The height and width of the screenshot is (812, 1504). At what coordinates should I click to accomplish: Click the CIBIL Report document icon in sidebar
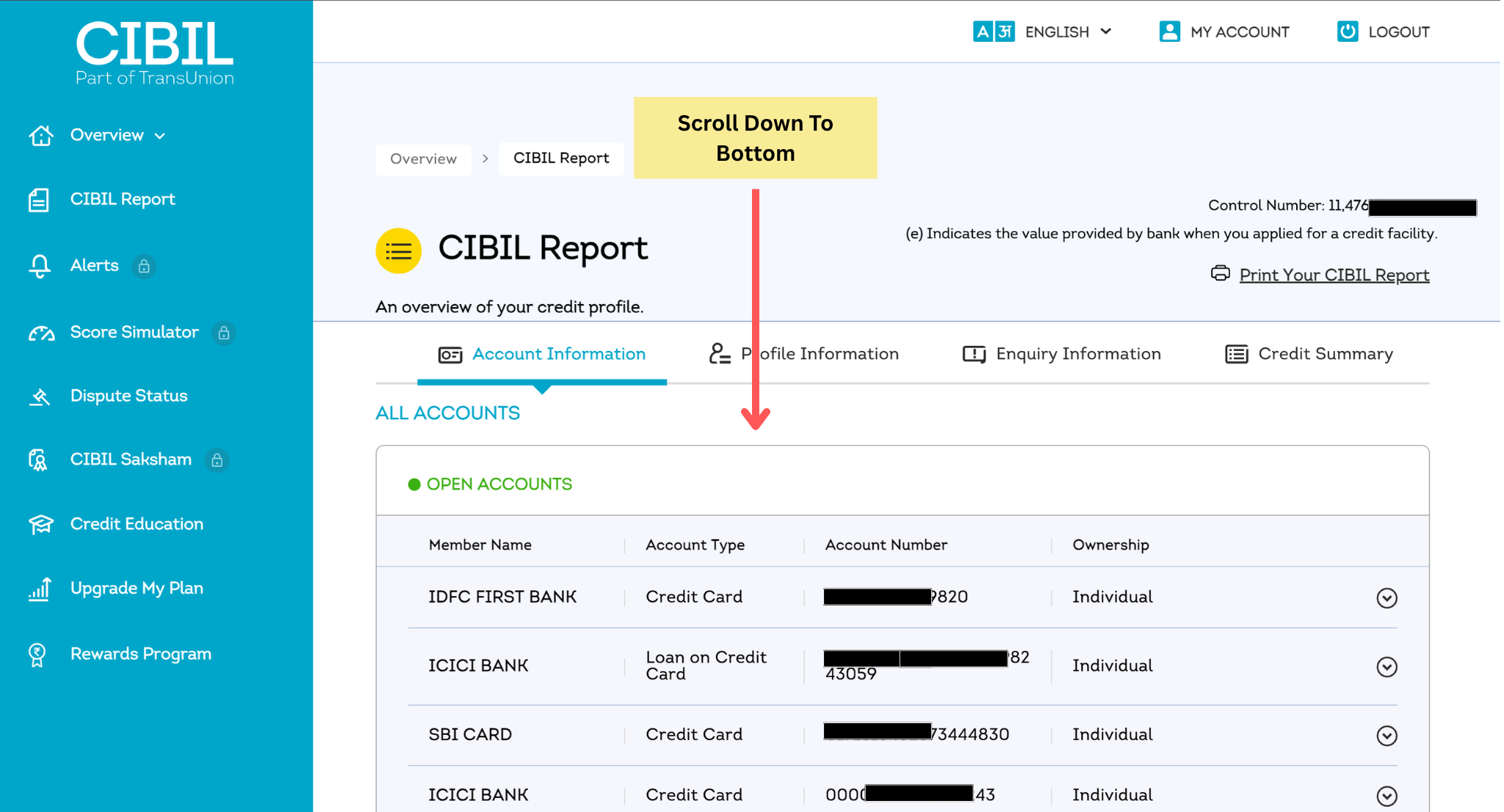point(39,200)
